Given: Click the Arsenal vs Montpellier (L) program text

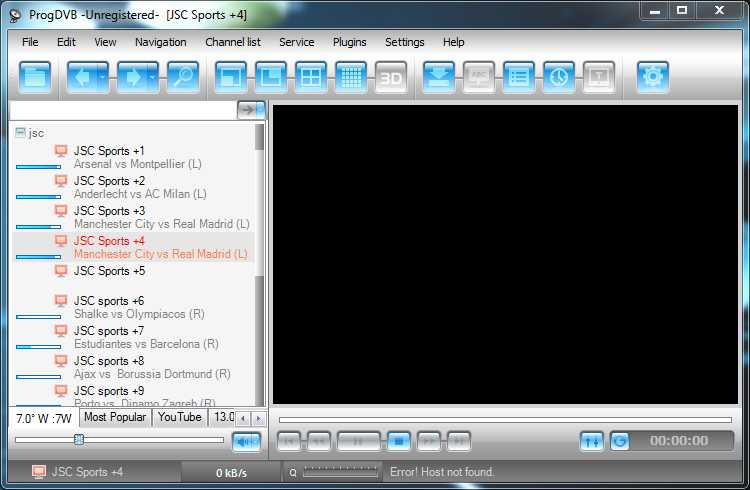Looking at the screenshot, I should pos(138,164).
